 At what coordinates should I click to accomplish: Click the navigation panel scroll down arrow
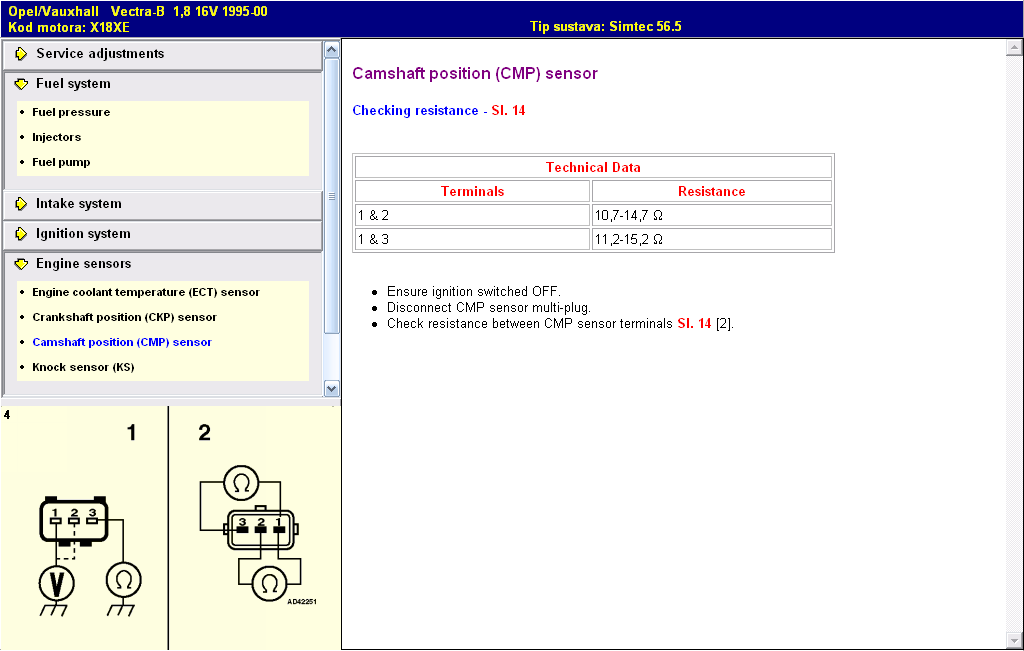coord(332,389)
